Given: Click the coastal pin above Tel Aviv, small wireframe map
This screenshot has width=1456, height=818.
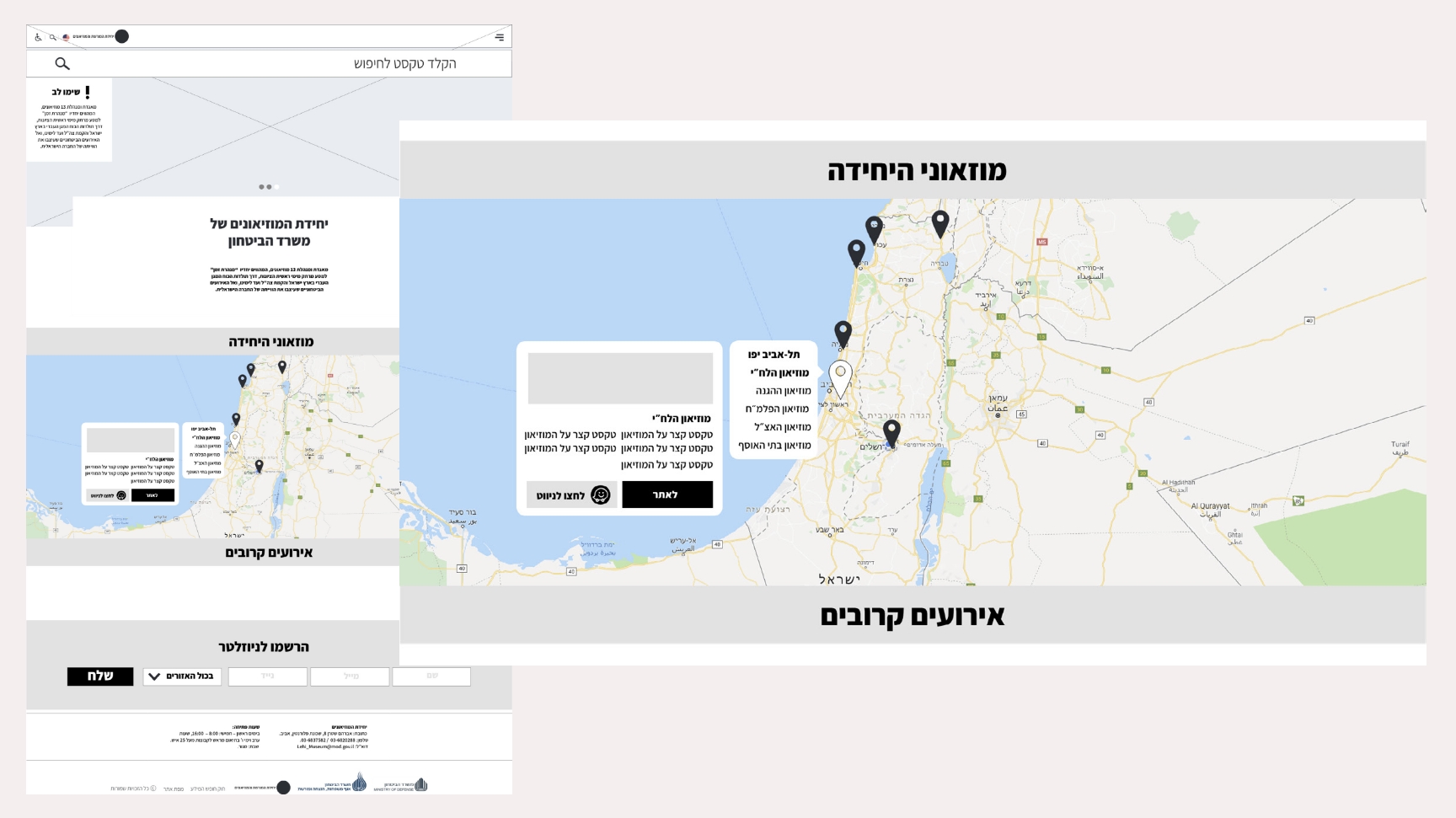Looking at the screenshot, I should coord(236,419).
